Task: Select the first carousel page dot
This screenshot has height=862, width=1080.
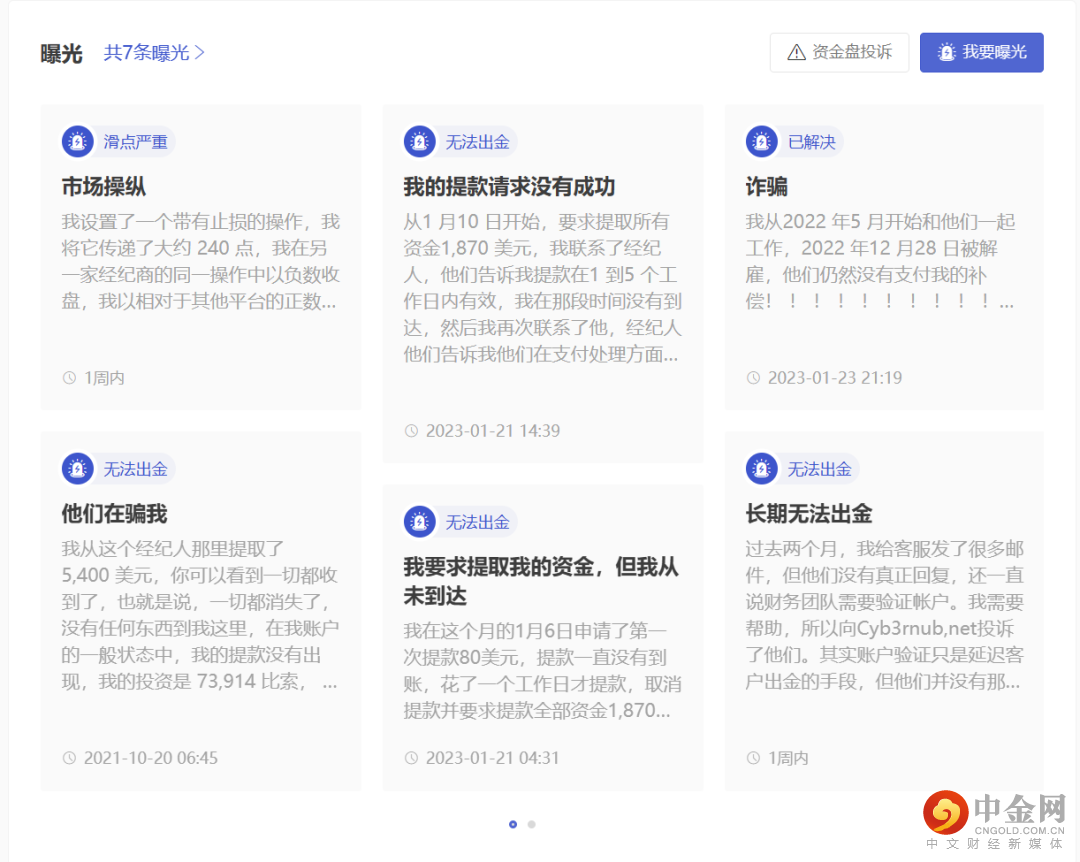Action: [x=512, y=824]
